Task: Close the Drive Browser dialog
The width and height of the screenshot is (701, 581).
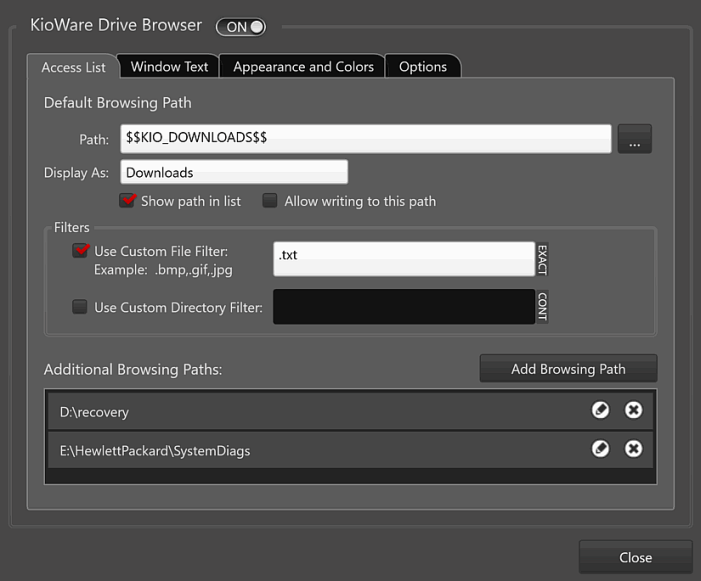Action: point(635,557)
